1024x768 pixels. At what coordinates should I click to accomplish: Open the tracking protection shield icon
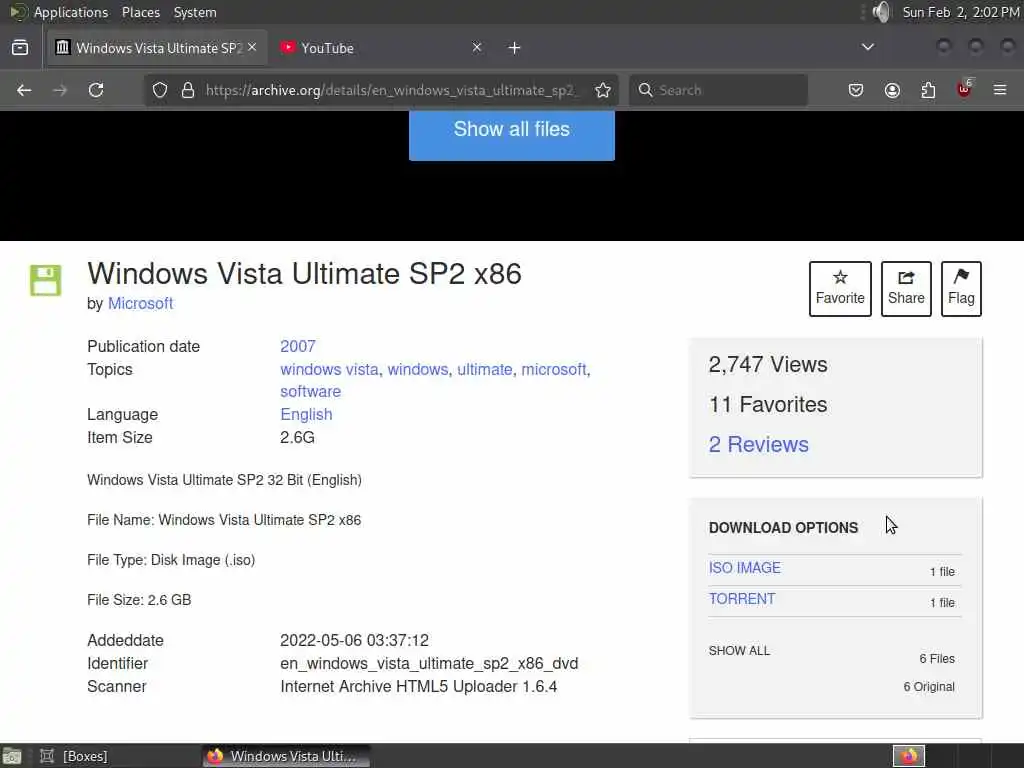[x=160, y=90]
